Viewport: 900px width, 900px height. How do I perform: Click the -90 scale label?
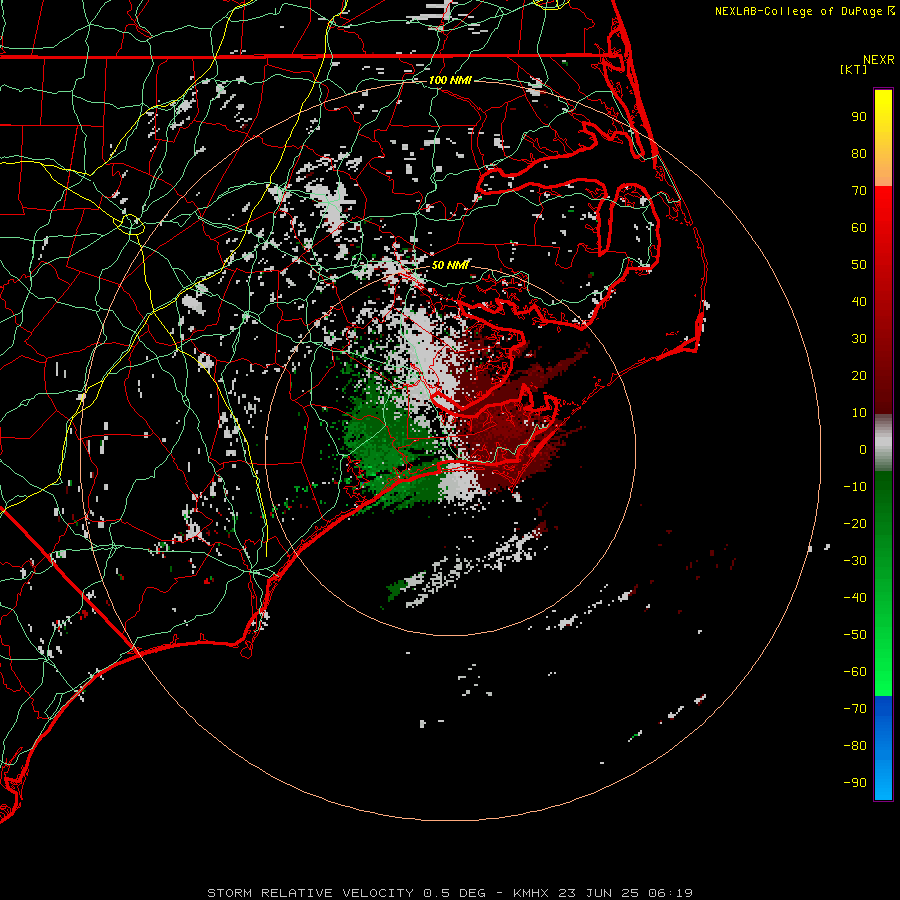pyautogui.click(x=855, y=783)
